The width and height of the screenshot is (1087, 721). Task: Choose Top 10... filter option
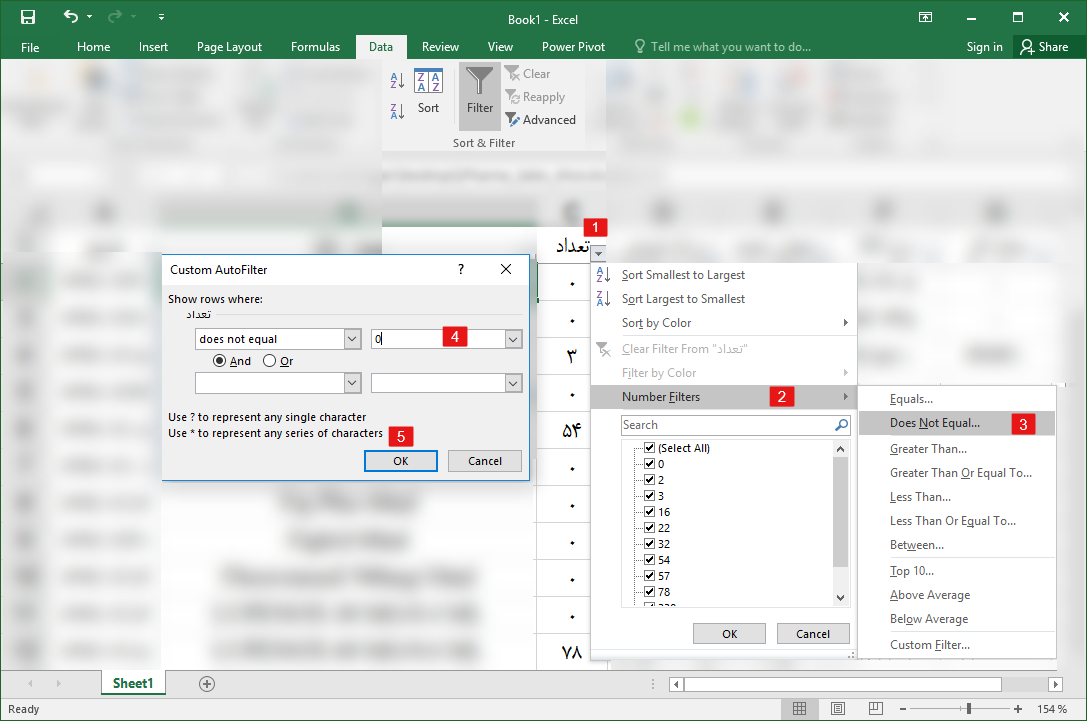[x=912, y=571]
